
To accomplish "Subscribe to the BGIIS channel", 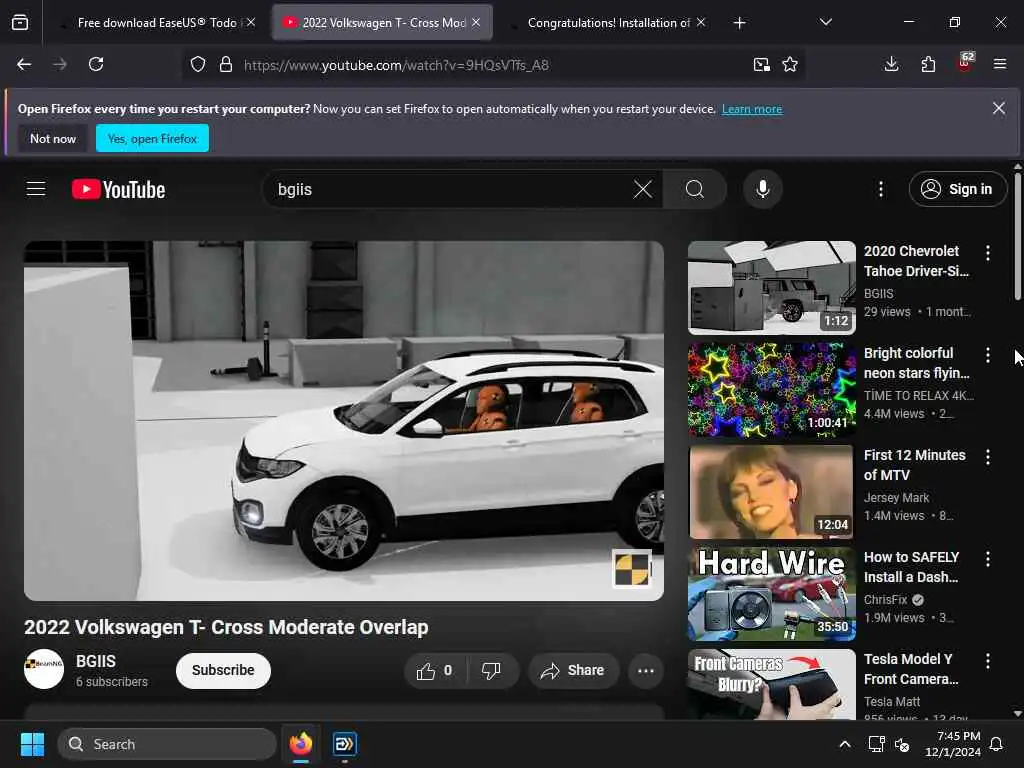I will pyautogui.click(x=223, y=671).
